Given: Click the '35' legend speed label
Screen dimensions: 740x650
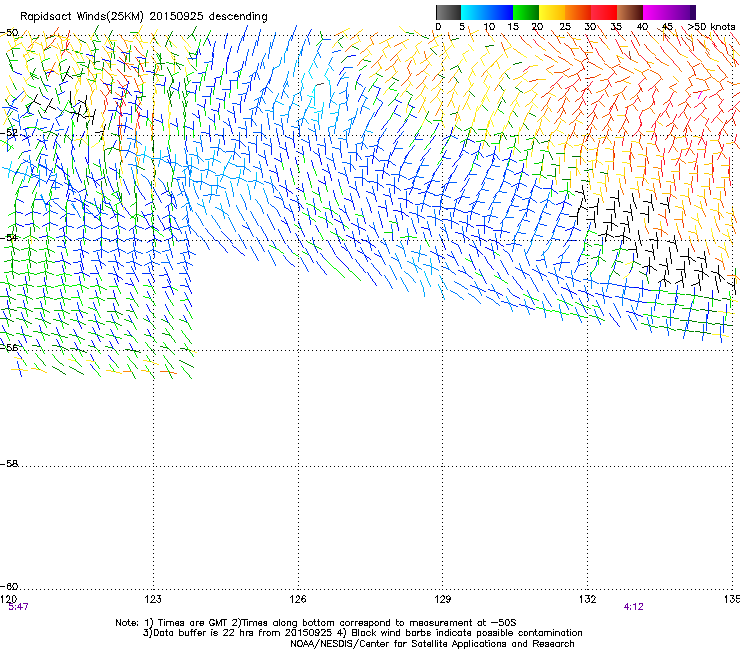Looking at the screenshot, I should click(x=616, y=27).
